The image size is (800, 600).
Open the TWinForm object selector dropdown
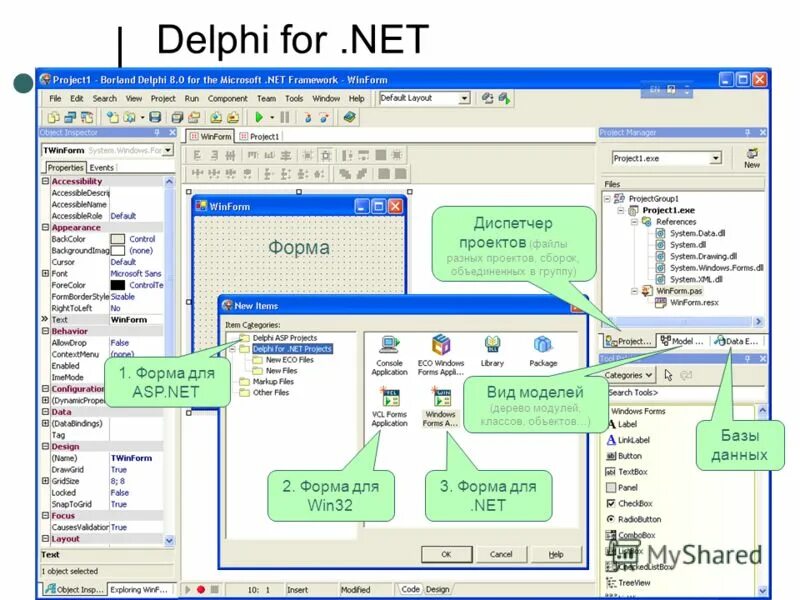point(168,150)
